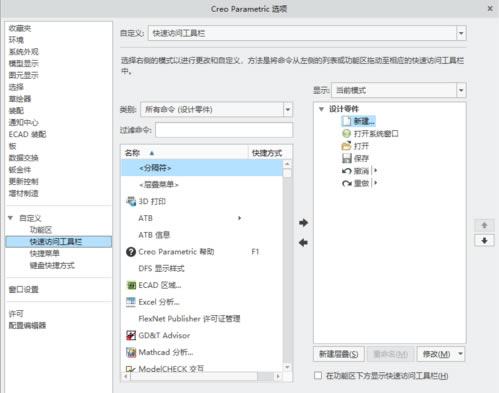Click the 修改(M) button
The height and width of the screenshot is (393, 499).
coord(436,354)
